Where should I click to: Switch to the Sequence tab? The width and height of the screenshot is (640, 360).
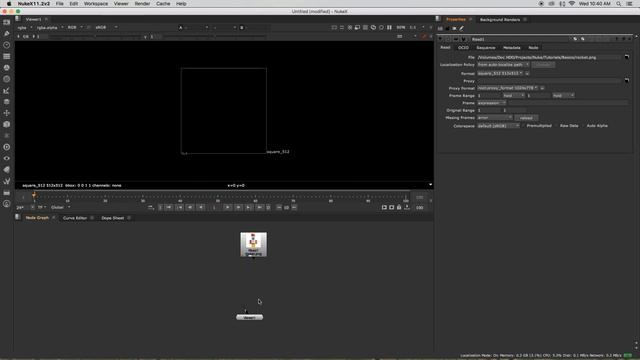485,48
